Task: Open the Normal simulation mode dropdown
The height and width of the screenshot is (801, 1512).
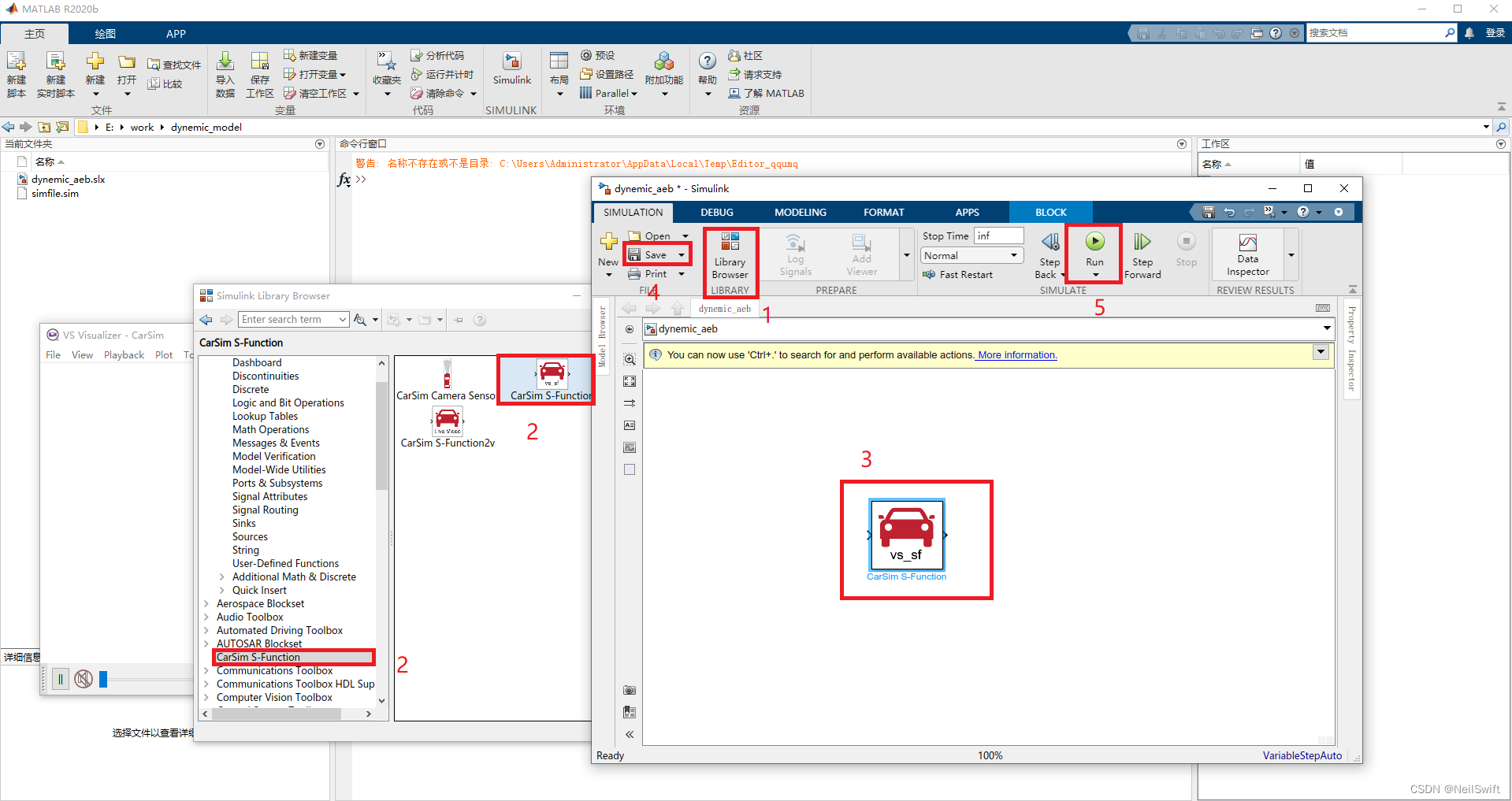Action: [971, 255]
